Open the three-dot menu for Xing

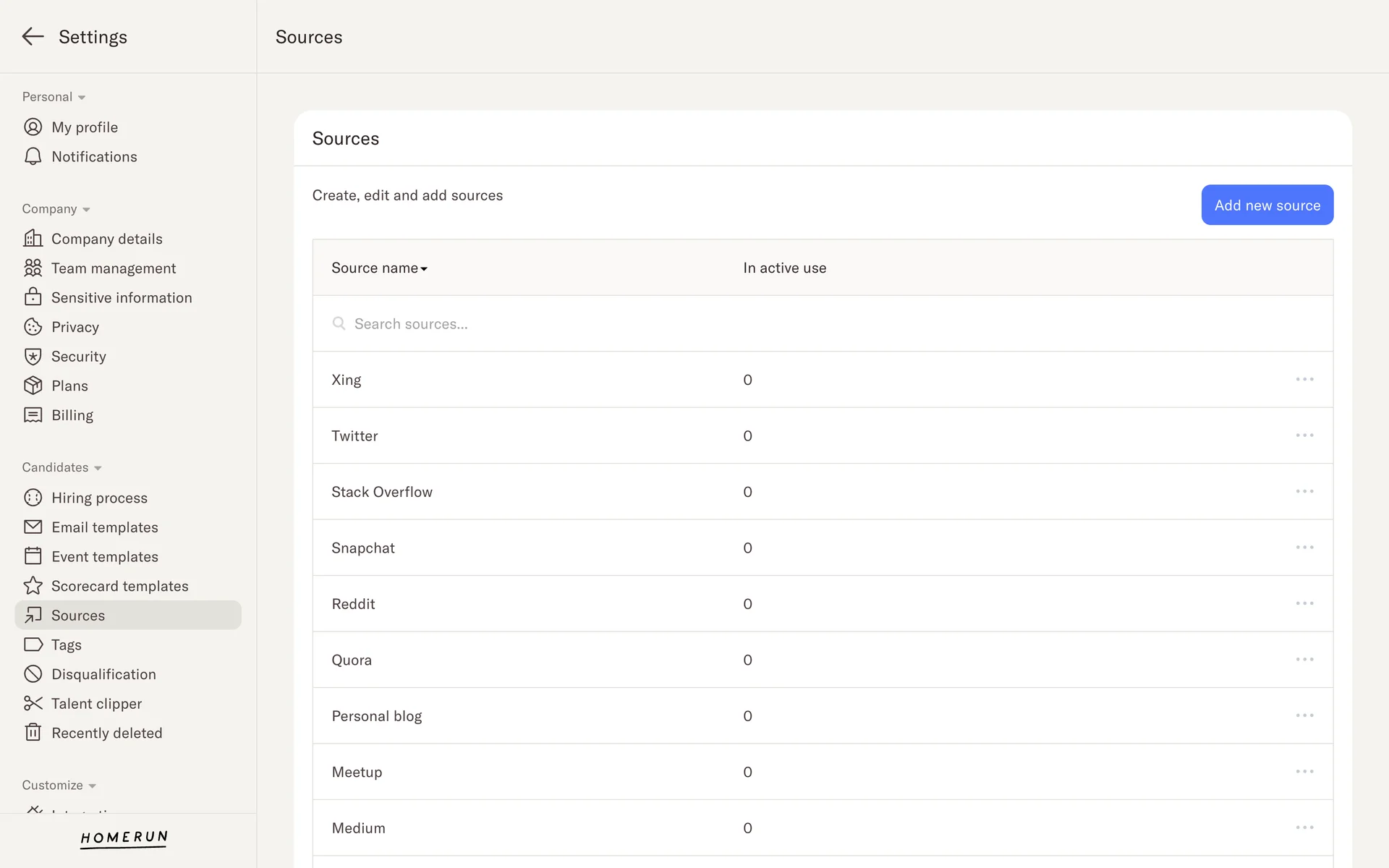click(1304, 380)
